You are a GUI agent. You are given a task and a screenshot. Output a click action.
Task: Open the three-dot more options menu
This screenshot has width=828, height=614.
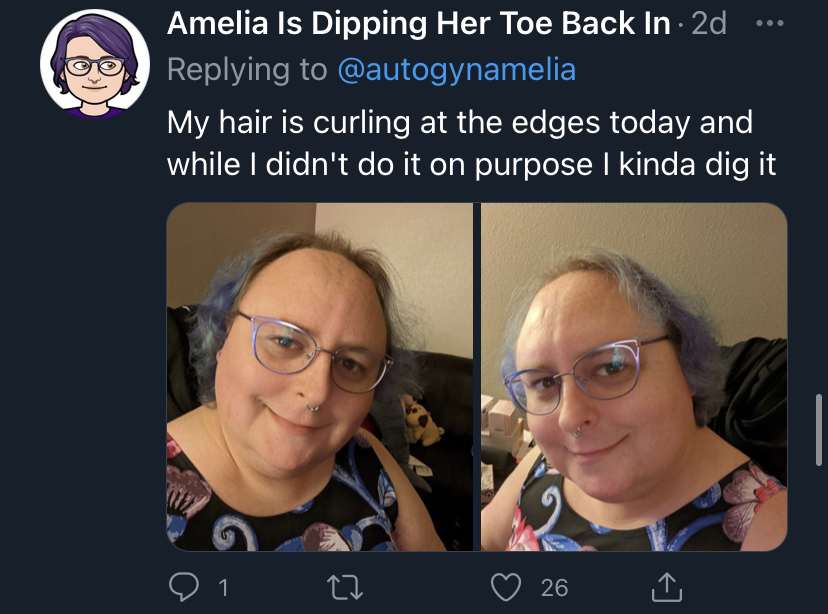click(770, 23)
